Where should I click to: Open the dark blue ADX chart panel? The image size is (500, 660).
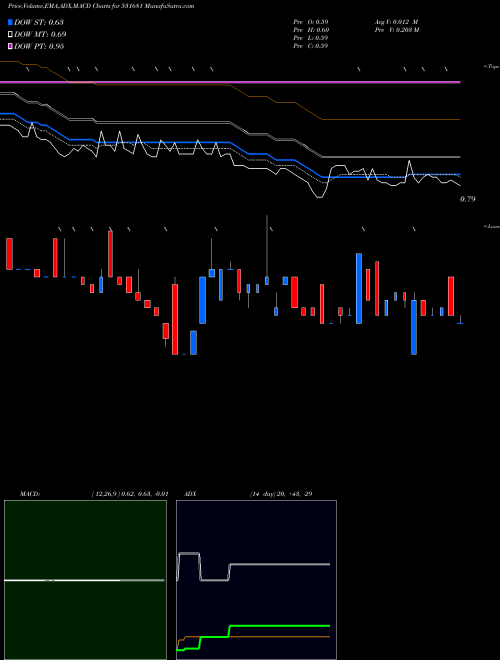pos(256,580)
